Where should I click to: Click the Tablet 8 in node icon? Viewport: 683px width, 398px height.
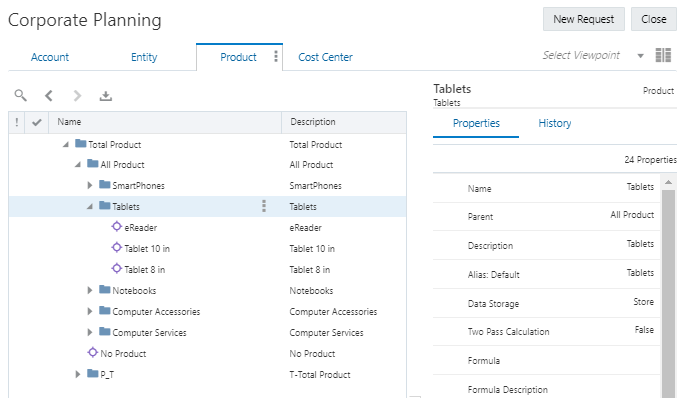coord(116,268)
